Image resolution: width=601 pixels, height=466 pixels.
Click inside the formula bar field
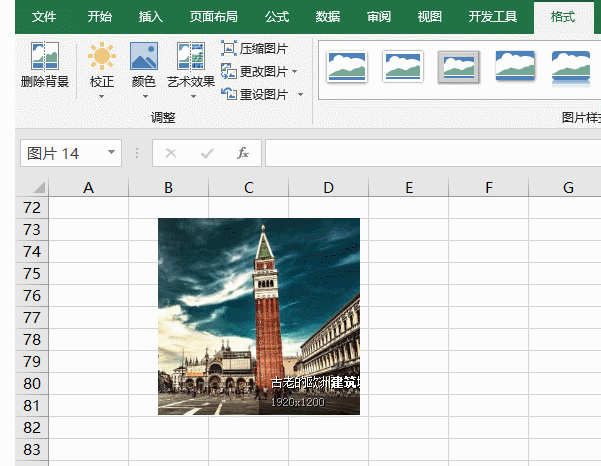point(430,153)
